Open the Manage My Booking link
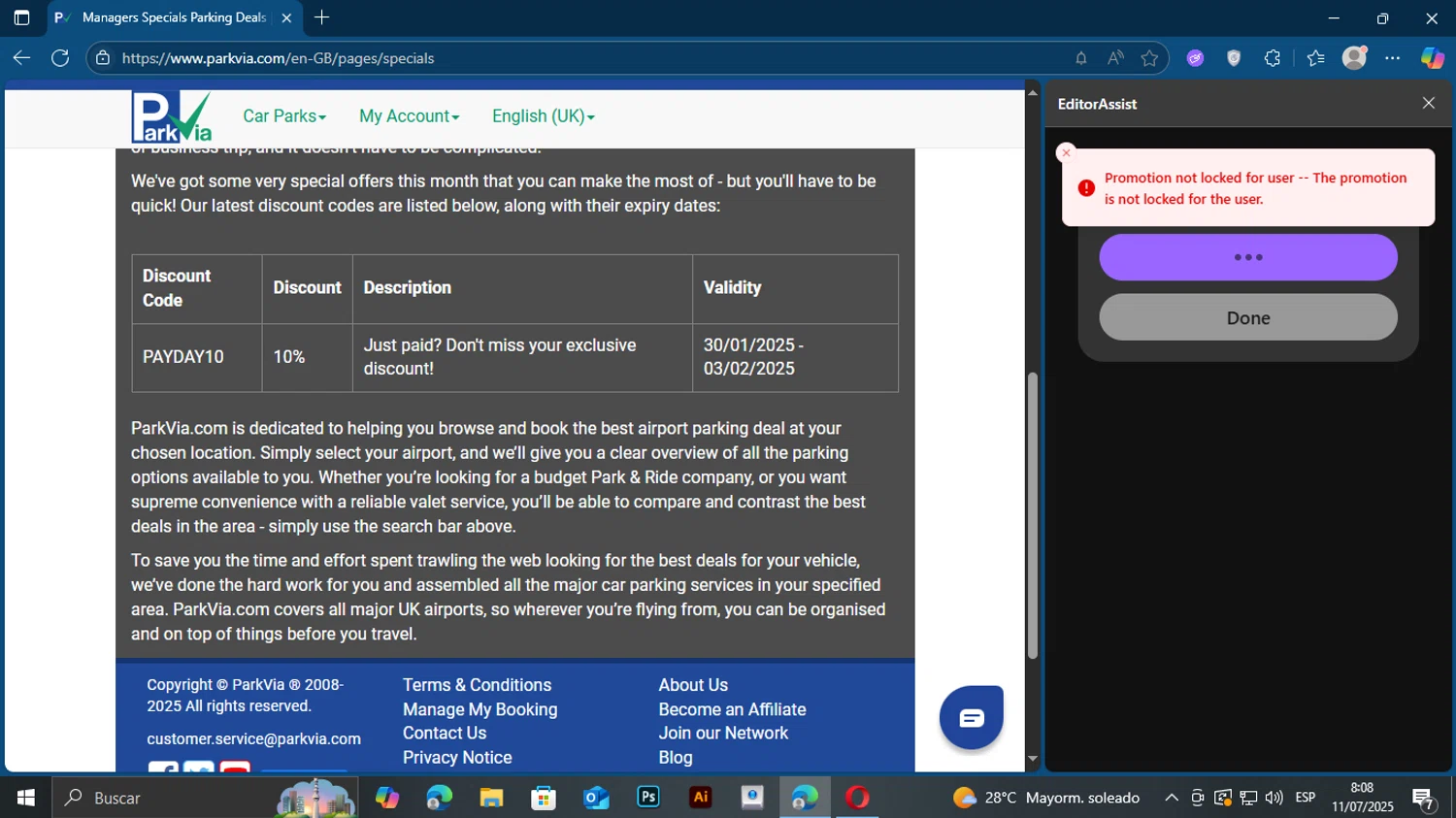Screen dimensions: 1456x818 tap(480, 709)
